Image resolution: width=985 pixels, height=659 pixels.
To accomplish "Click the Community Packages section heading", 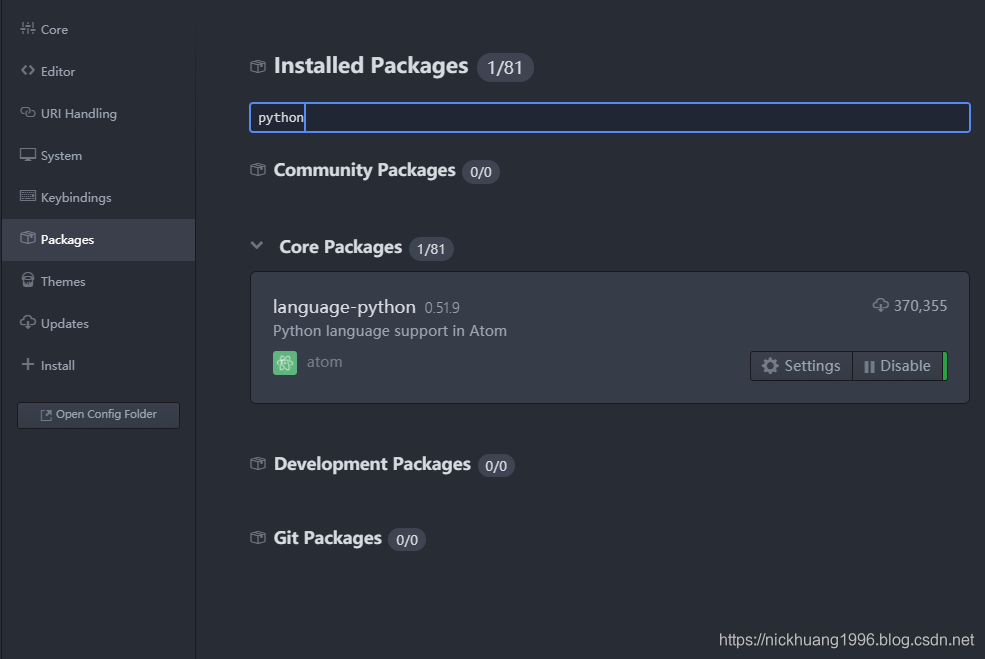I will coord(364,170).
